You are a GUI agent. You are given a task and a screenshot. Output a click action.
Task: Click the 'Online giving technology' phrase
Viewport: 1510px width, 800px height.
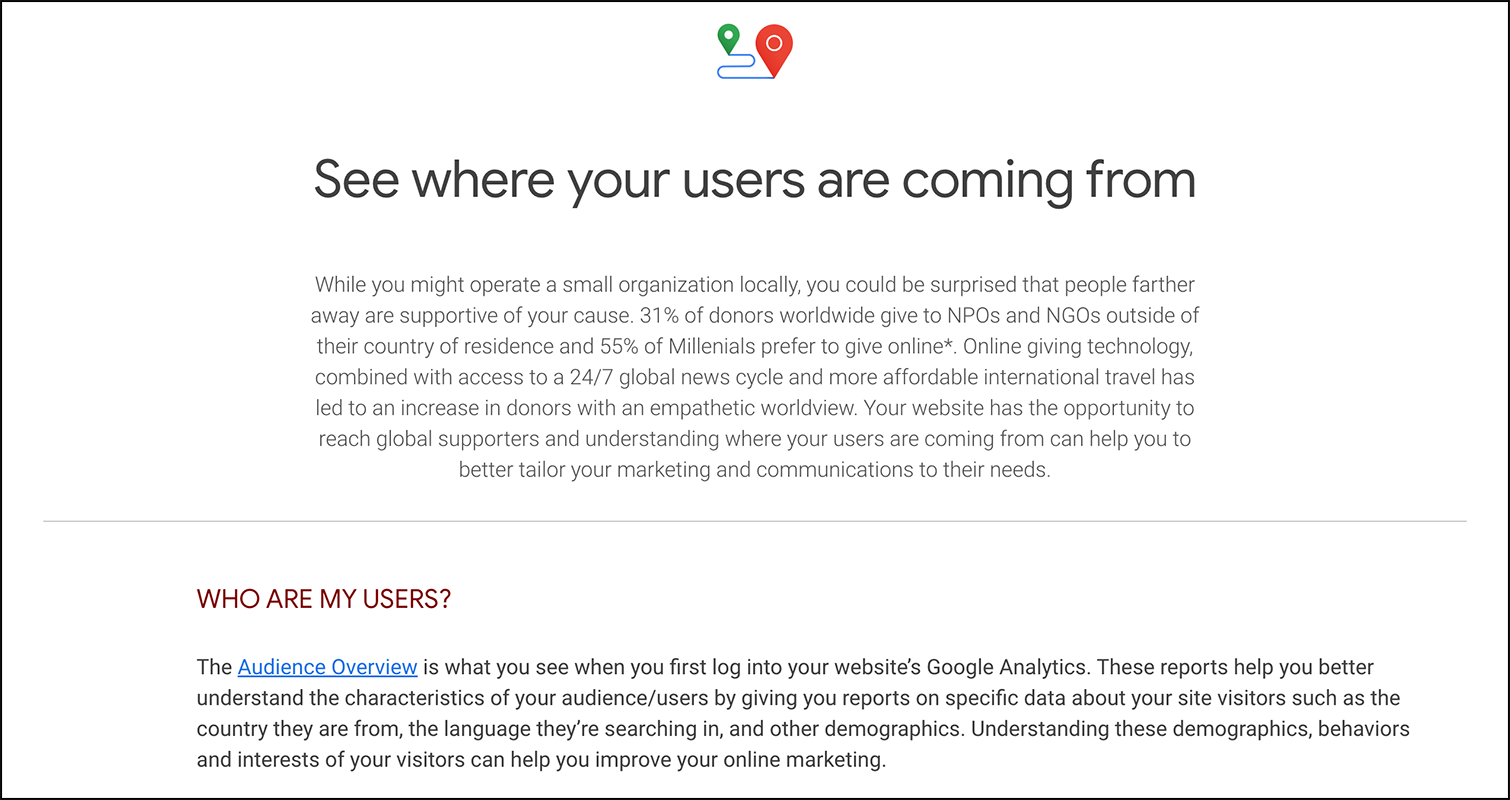(x=1079, y=346)
